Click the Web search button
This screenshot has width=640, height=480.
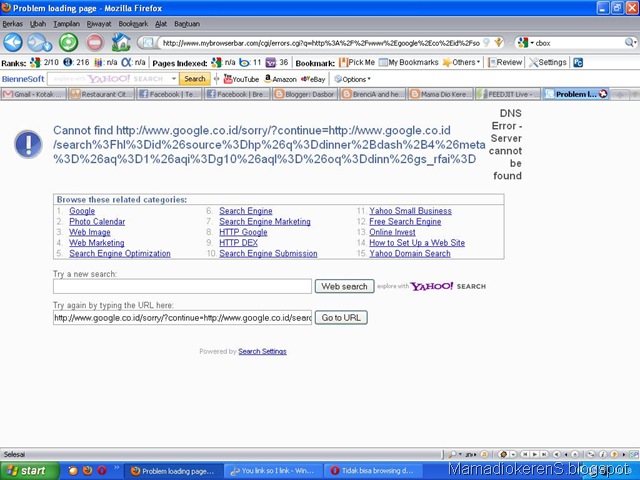pyautogui.click(x=344, y=286)
